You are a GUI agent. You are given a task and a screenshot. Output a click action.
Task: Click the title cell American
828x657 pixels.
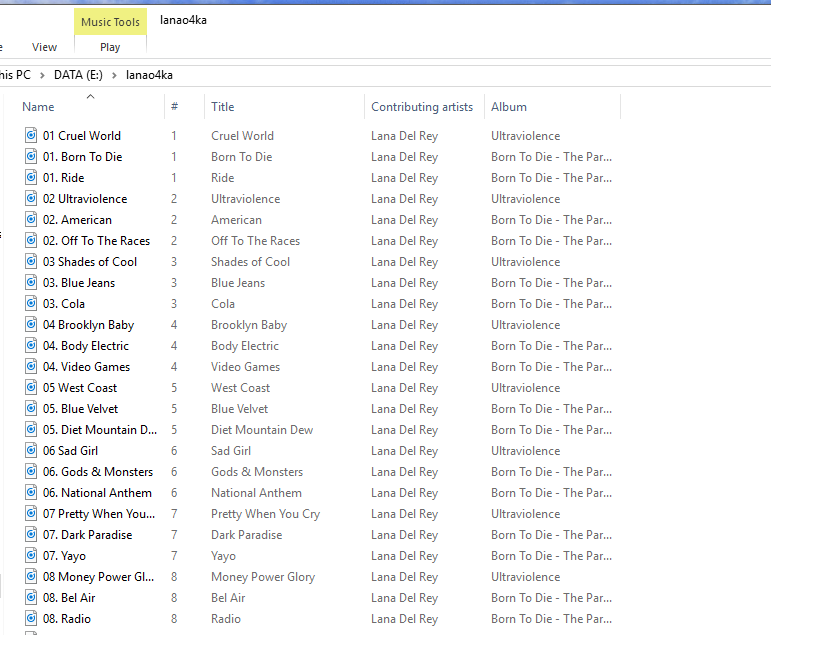click(237, 220)
